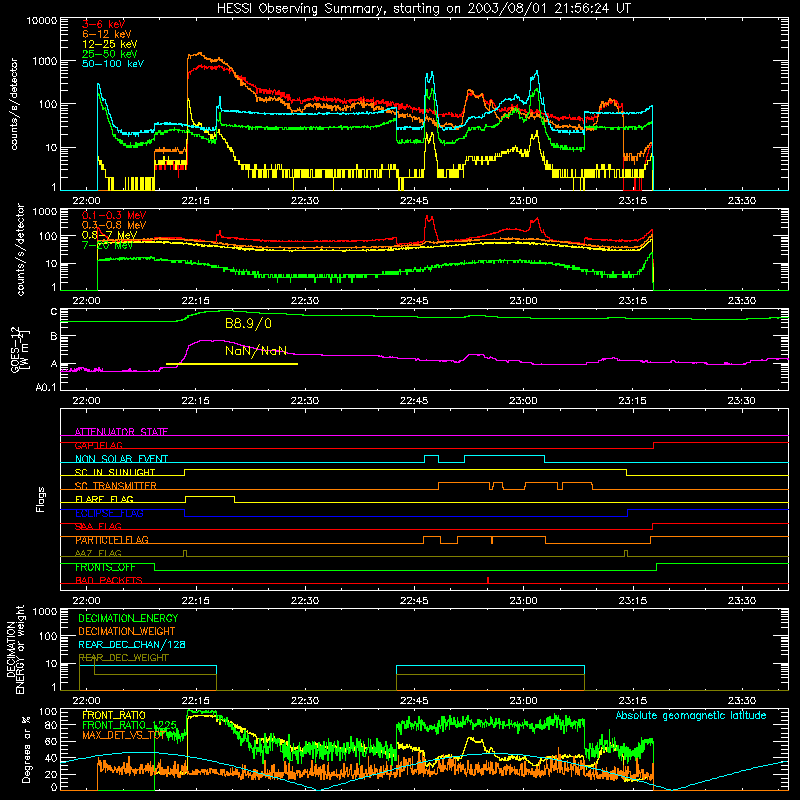Image resolution: width=800 pixels, height=800 pixels.
Task: Click the cyan REAR_DEC_CHAN block between 22:43 and 23:08
Action: coord(490,669)
